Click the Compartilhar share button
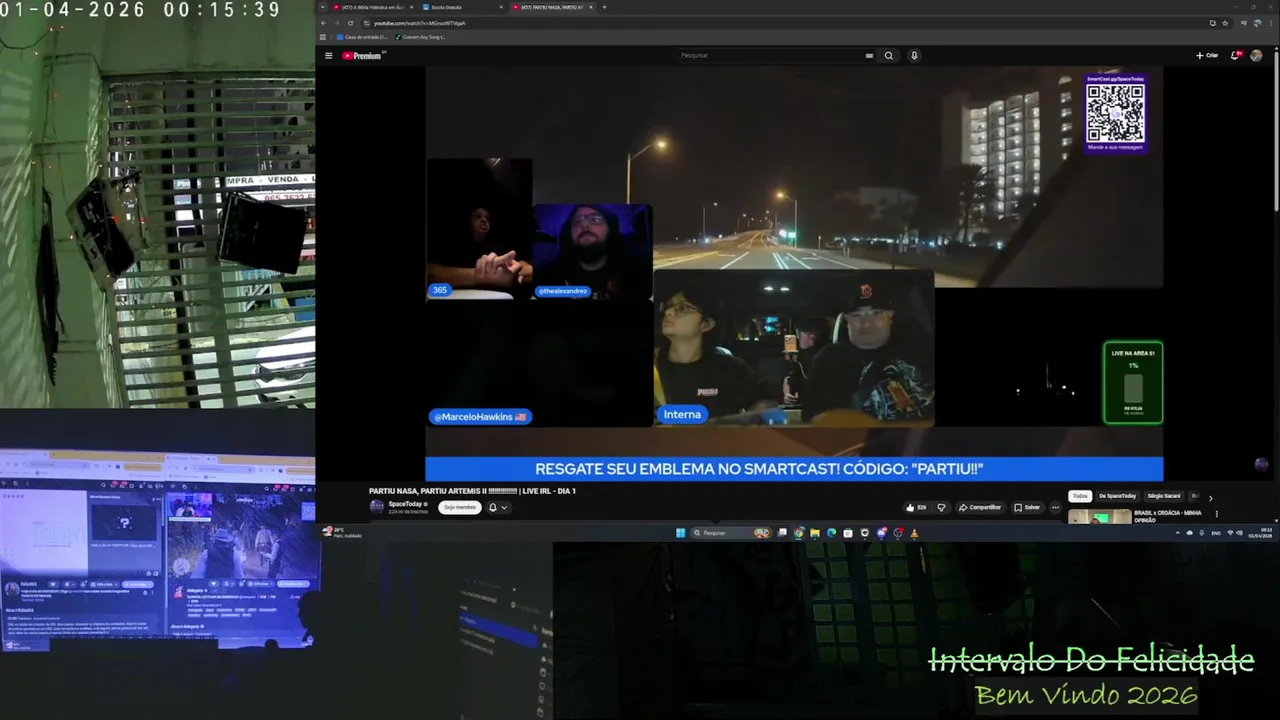Screen dimensions: 1280x720 tap(980, 507)
